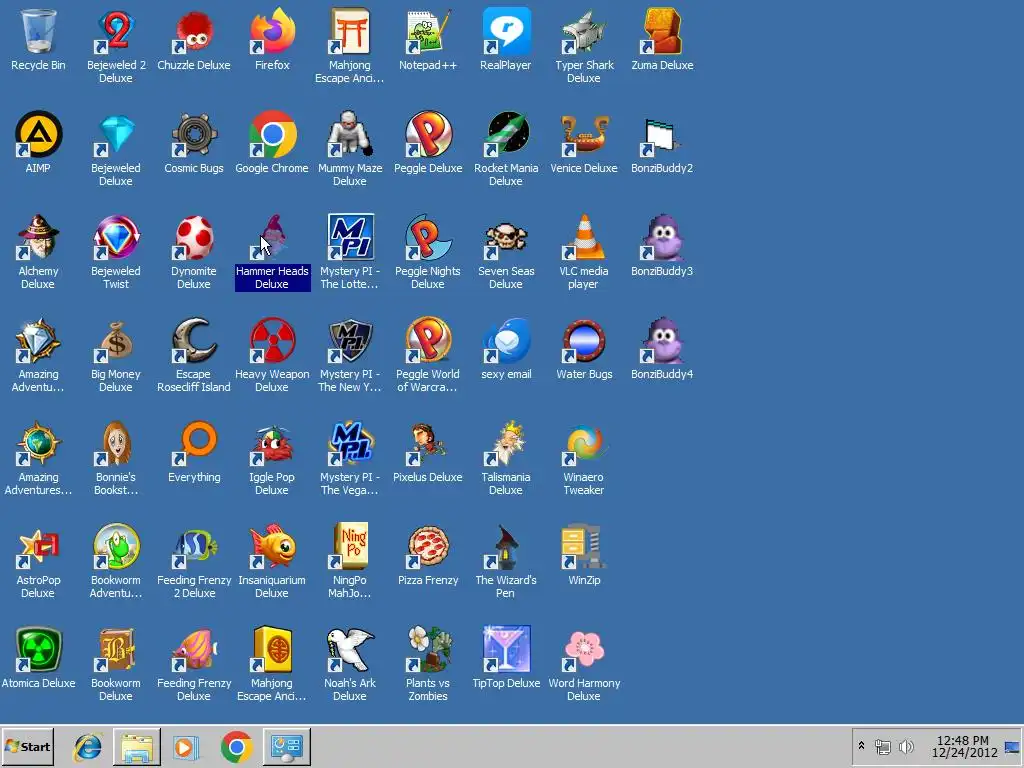This screenshot has height=768, width=1024.
Task: Click the Bookworm Deluxe book icon
Action: click(116, 649)
